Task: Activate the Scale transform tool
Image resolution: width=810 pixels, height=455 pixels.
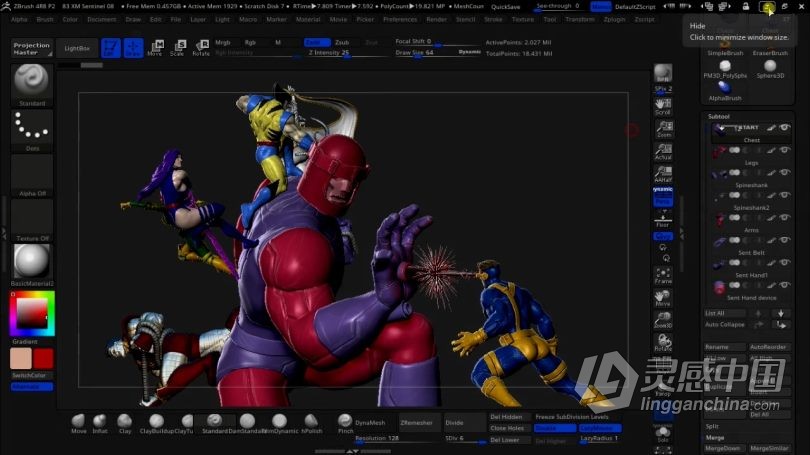Action: point(177,48)
